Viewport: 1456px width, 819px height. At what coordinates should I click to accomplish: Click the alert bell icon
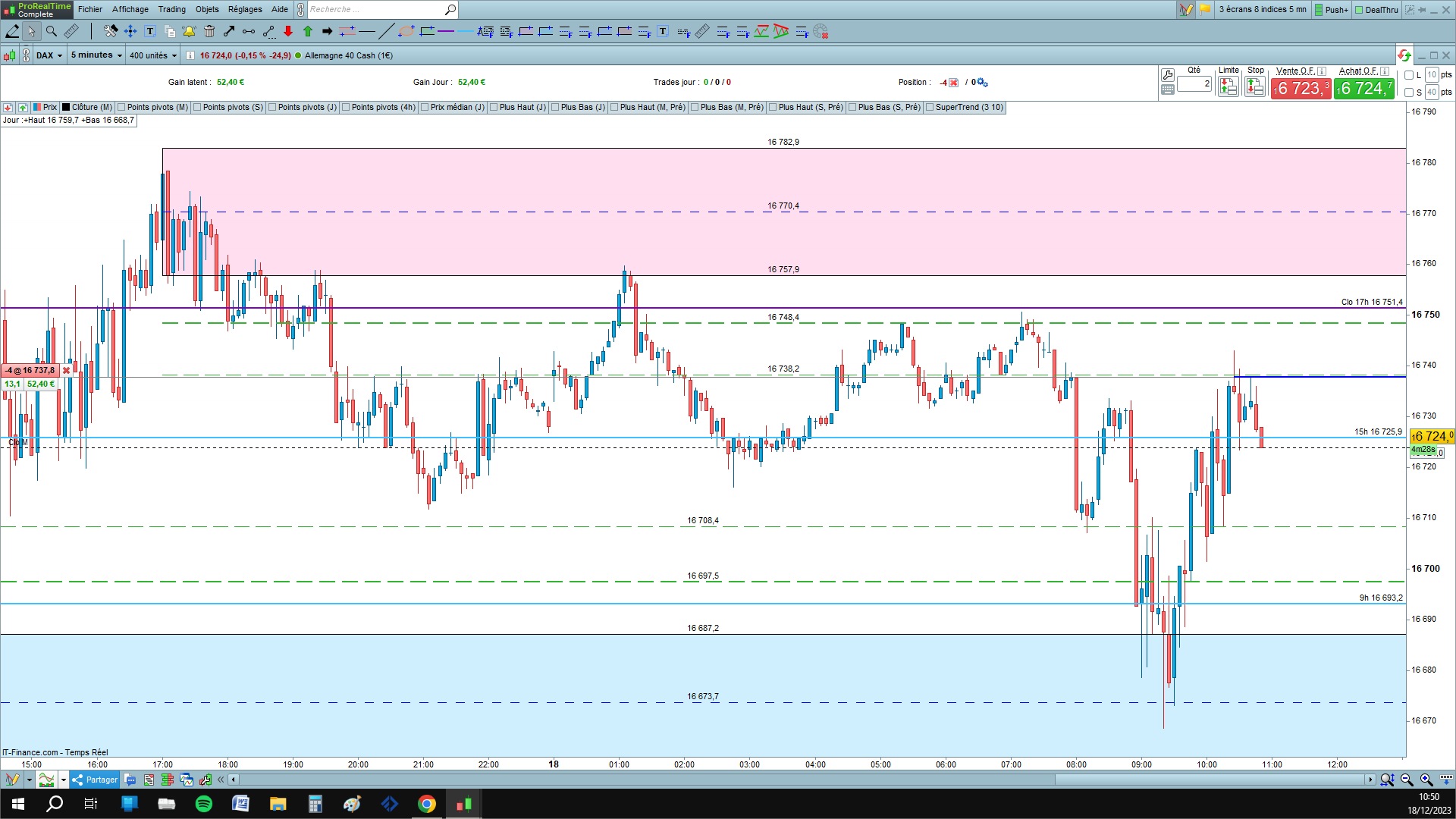point(189,31)
